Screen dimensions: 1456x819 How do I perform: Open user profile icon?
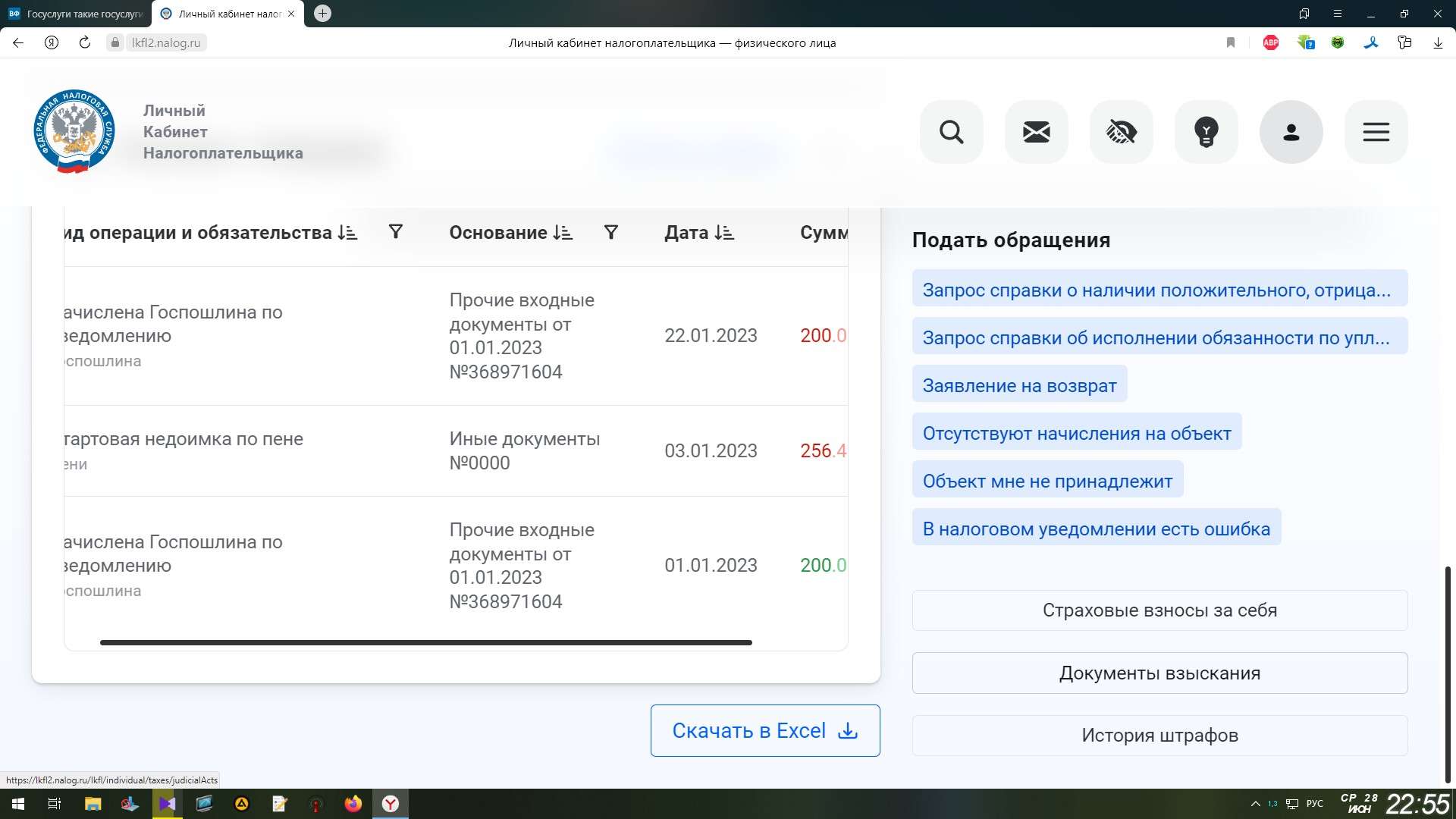(x=1291, y=132)
